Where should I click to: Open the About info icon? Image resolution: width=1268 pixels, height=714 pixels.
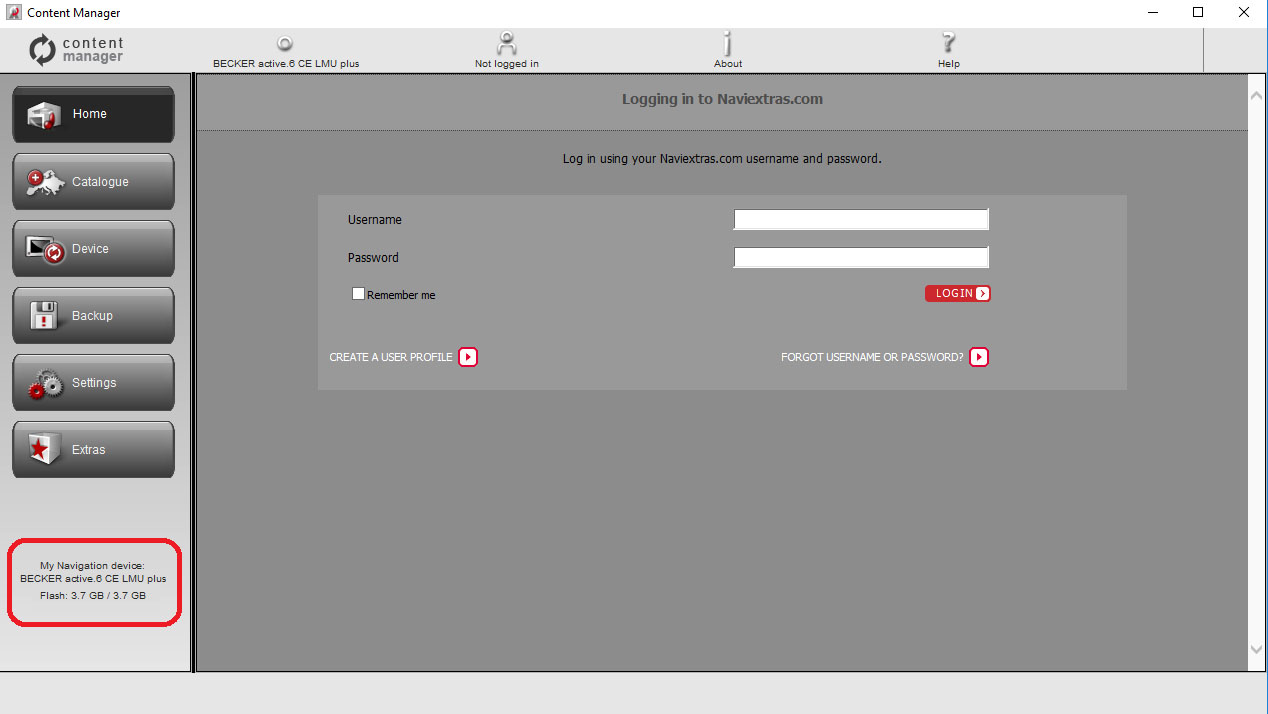[x=728, y=43]
